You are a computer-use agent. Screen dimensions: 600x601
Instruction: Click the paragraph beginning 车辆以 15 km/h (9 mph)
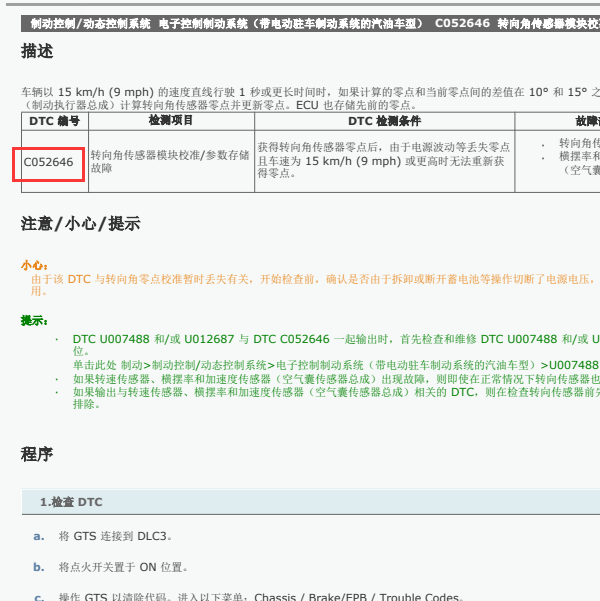(311, 99)
